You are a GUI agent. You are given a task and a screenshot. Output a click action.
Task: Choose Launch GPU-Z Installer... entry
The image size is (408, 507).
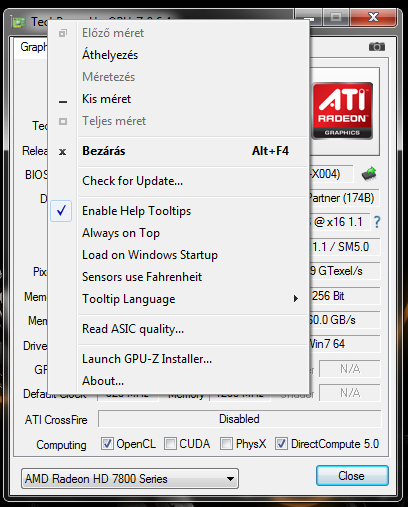point(178,359)
